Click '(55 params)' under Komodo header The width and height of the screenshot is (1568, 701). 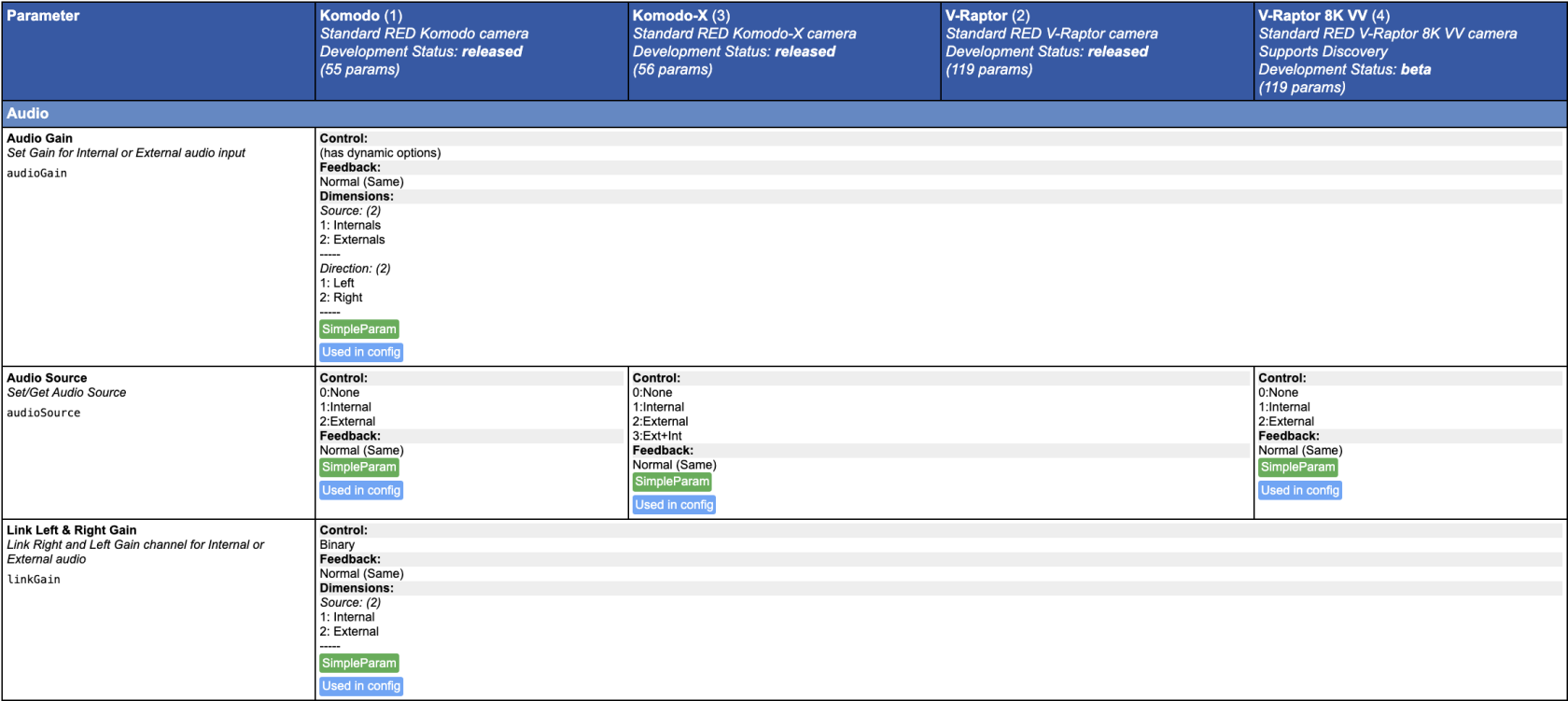click(x=359, y=70)
